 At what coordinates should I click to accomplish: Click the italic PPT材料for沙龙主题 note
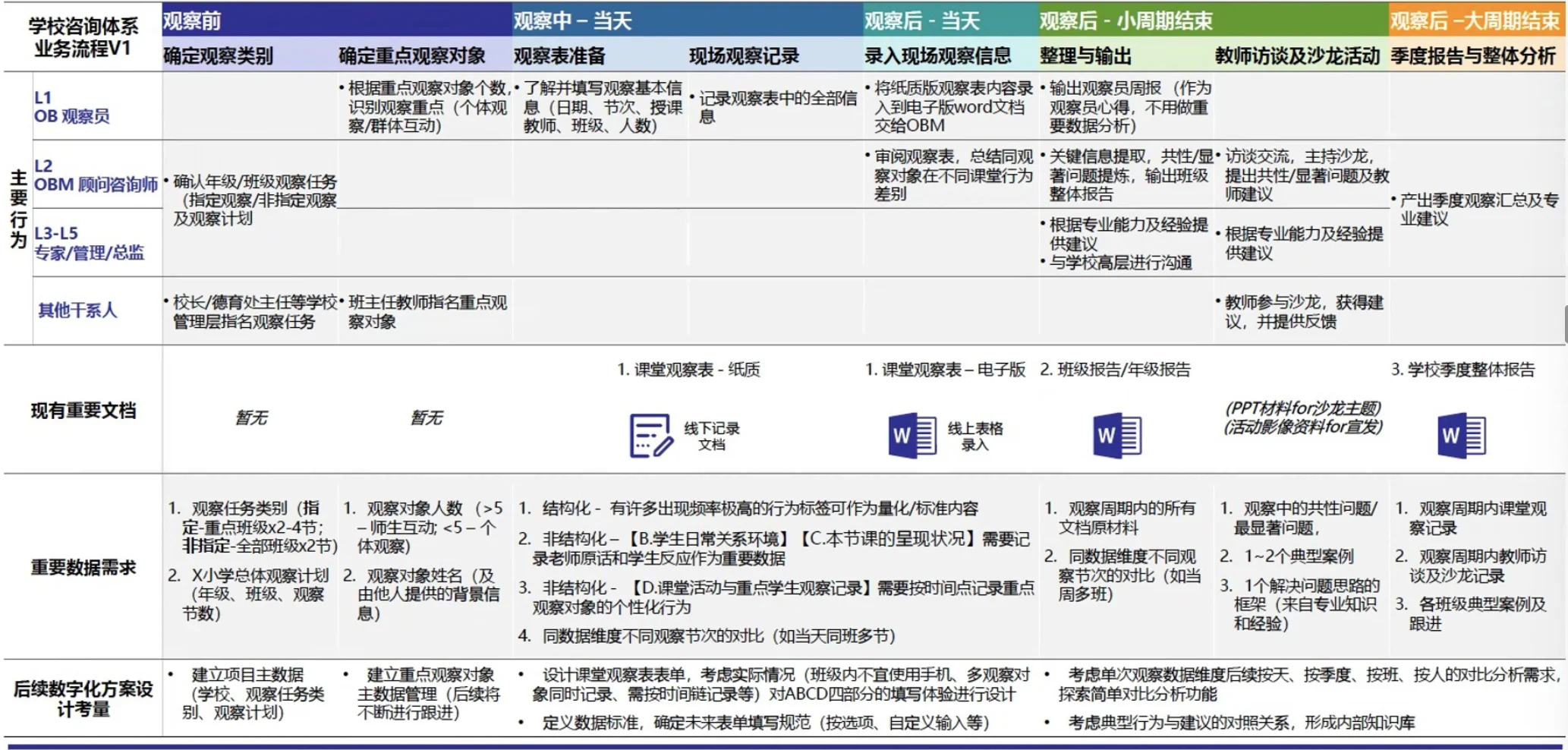tap(1302, 408)
